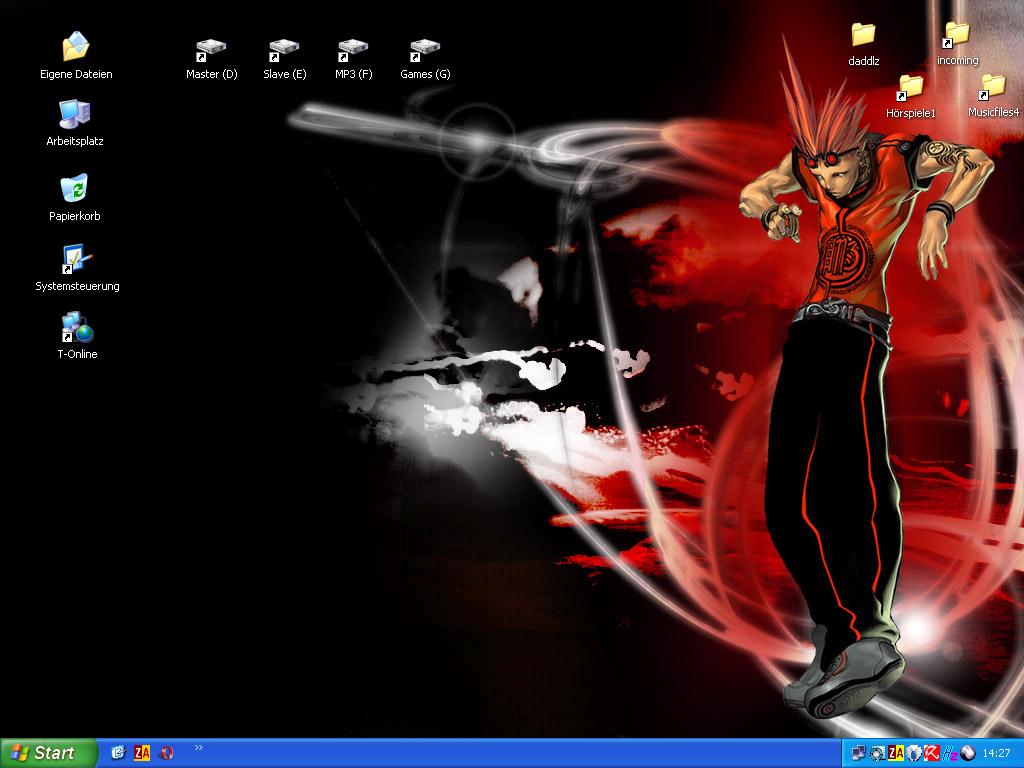Launch ZoneAlarm from the quick launch bar
1024x768 pixels.
(142, 753)
